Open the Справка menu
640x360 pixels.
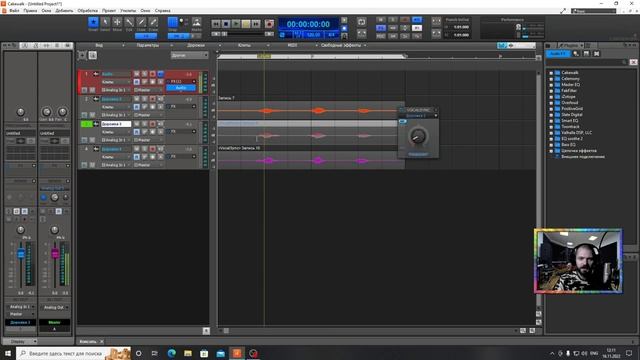[162, 11]
